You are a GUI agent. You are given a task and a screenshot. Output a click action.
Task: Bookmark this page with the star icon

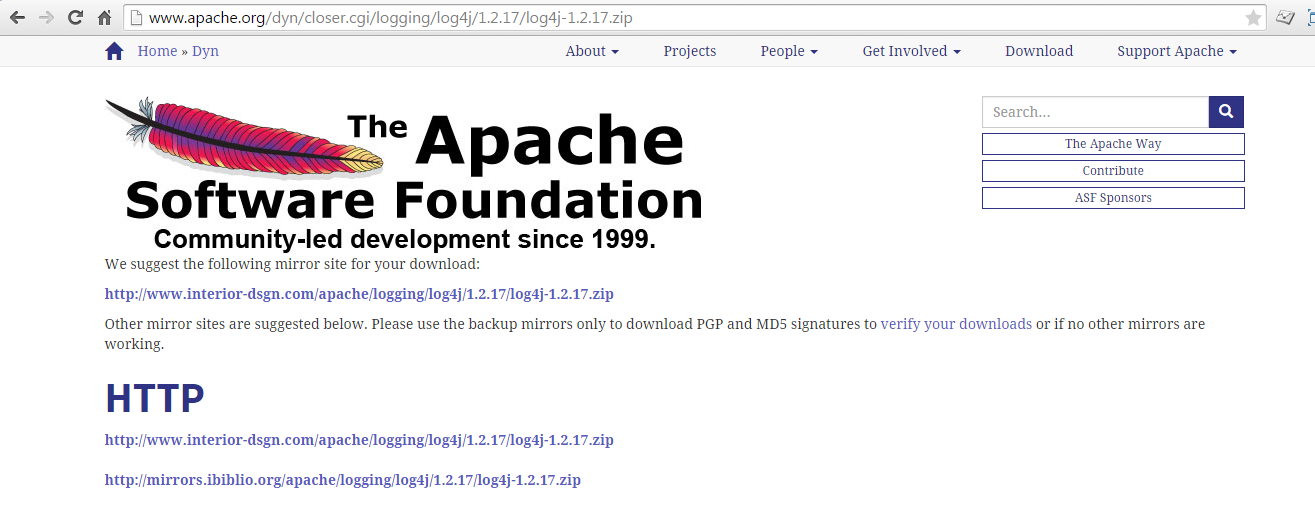(x=1253, y=18)
